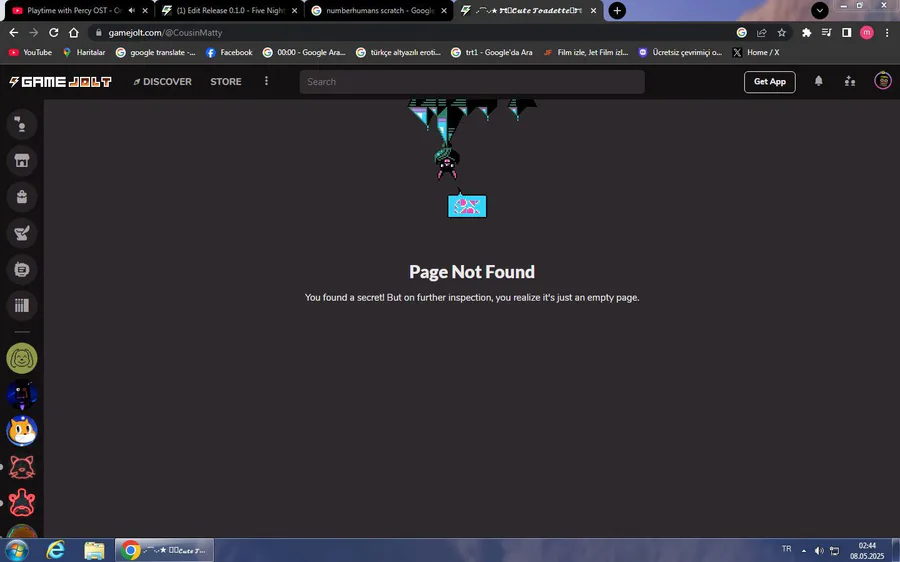
Task: Click the Get App button
Action: [x=770, y=82]
